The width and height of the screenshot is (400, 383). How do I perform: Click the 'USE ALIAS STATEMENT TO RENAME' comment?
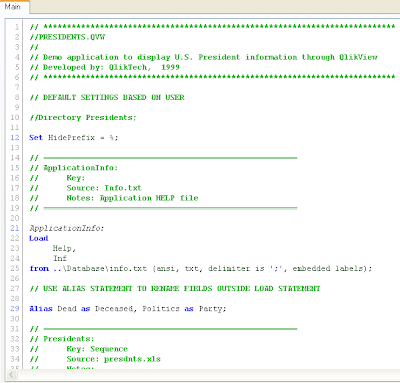tap(175, 289)
